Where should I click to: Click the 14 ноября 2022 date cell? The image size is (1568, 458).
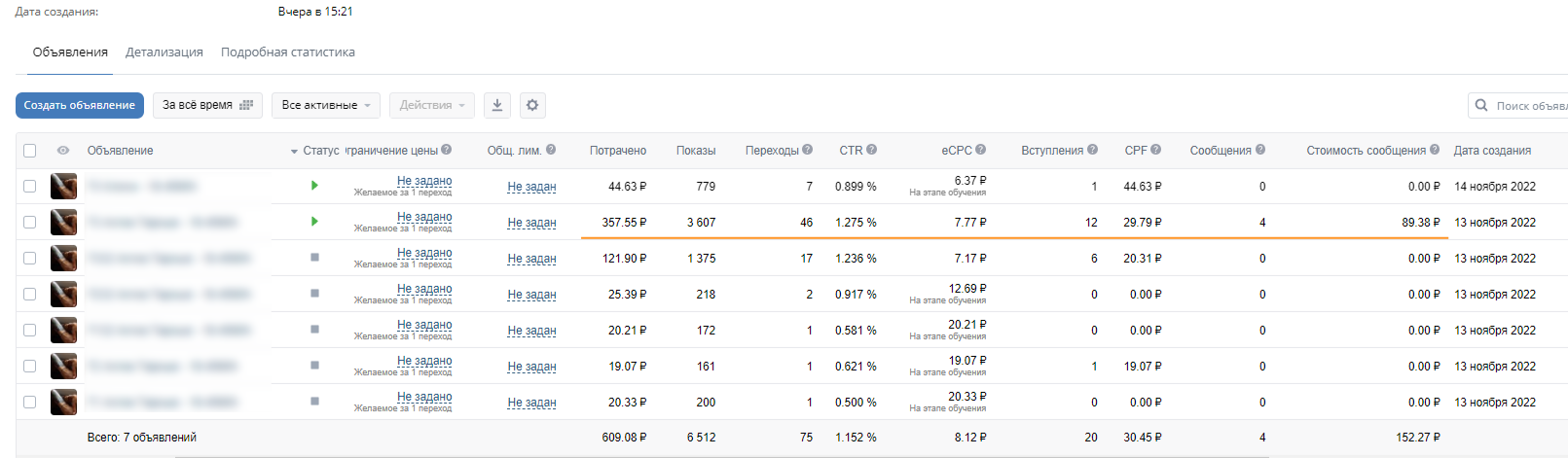[x=1495, y=187]
